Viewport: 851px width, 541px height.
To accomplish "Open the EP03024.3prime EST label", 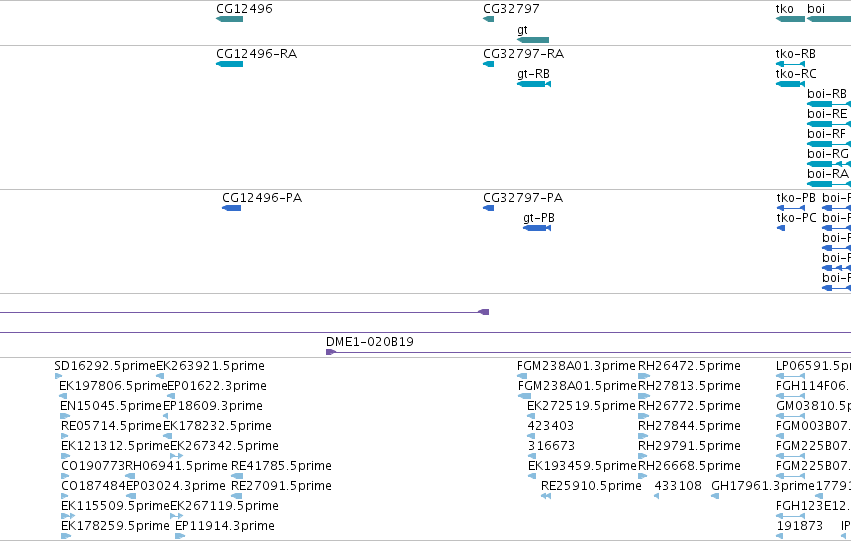I will click(x=175, y=486).
